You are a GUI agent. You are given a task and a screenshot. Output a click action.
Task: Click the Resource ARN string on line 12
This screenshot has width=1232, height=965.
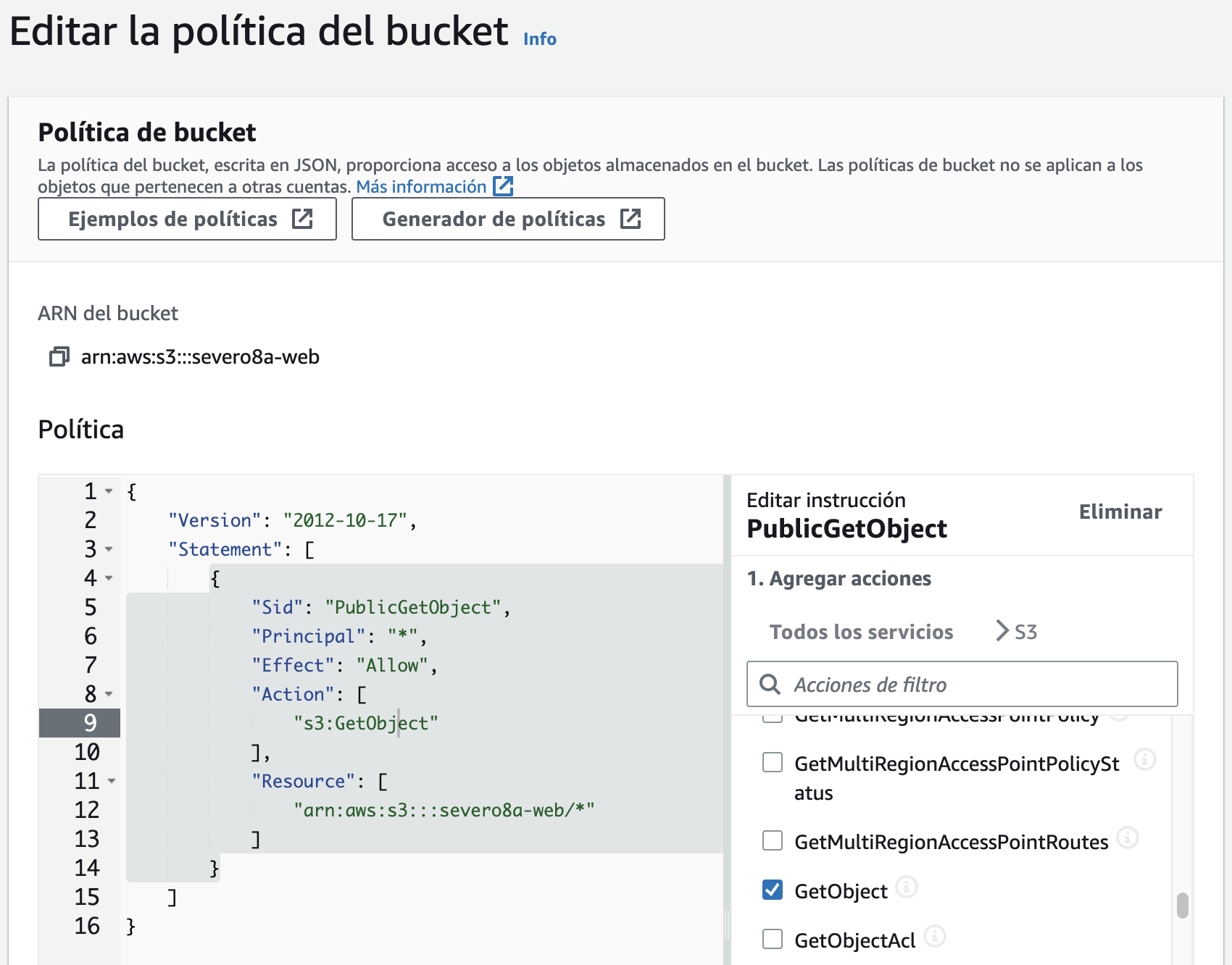coord(444,810)
